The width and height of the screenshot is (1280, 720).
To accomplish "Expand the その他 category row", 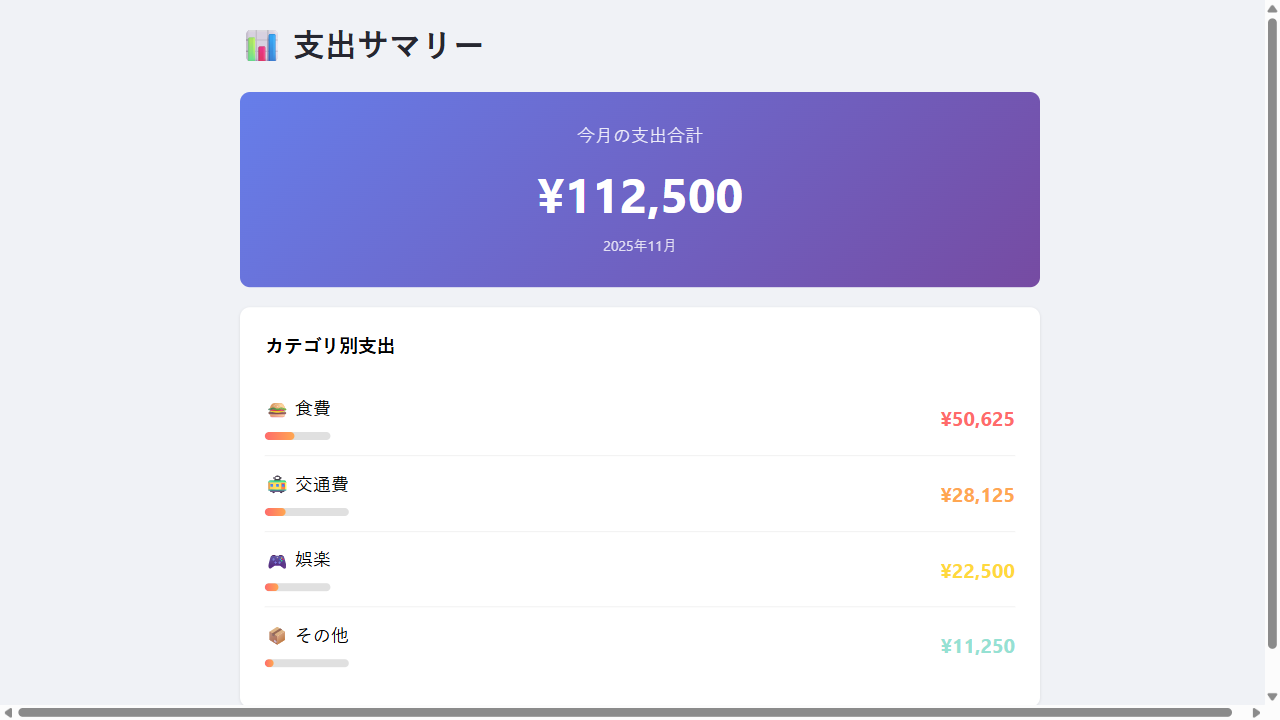I will (x=640, y=646).
